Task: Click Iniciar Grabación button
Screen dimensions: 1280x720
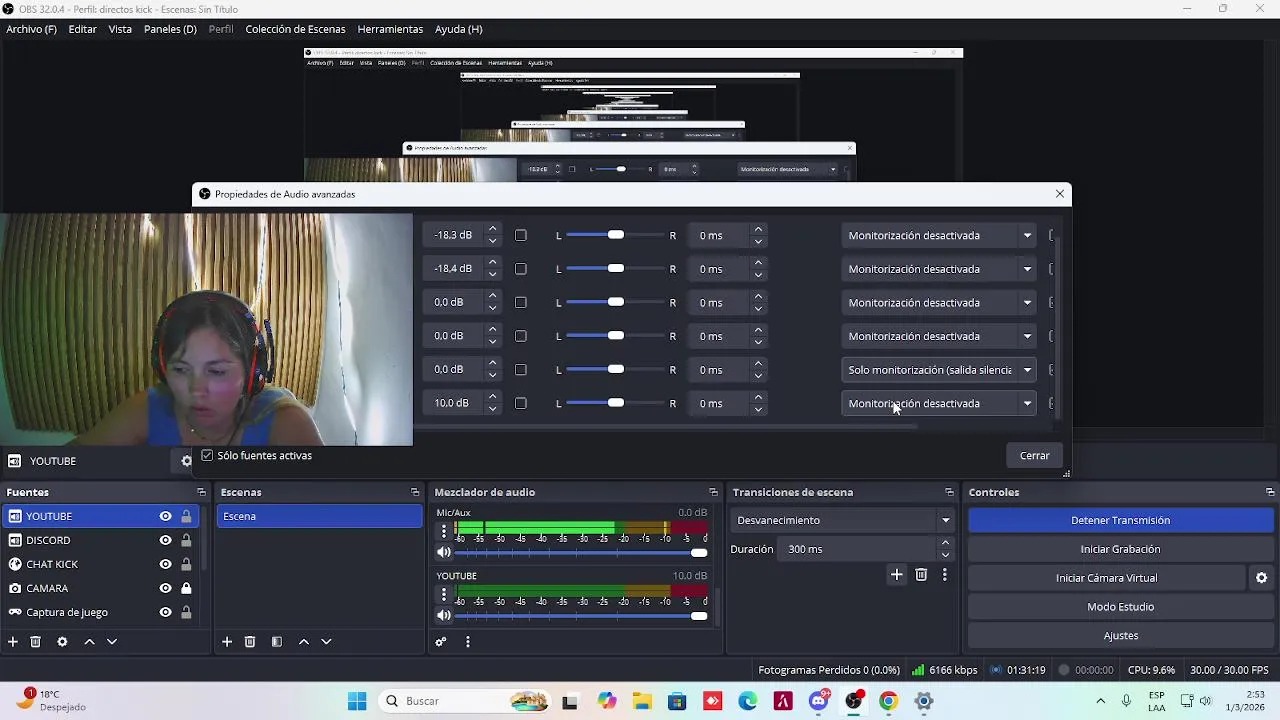Action: pyautogui.click(x=1120, y=549)
